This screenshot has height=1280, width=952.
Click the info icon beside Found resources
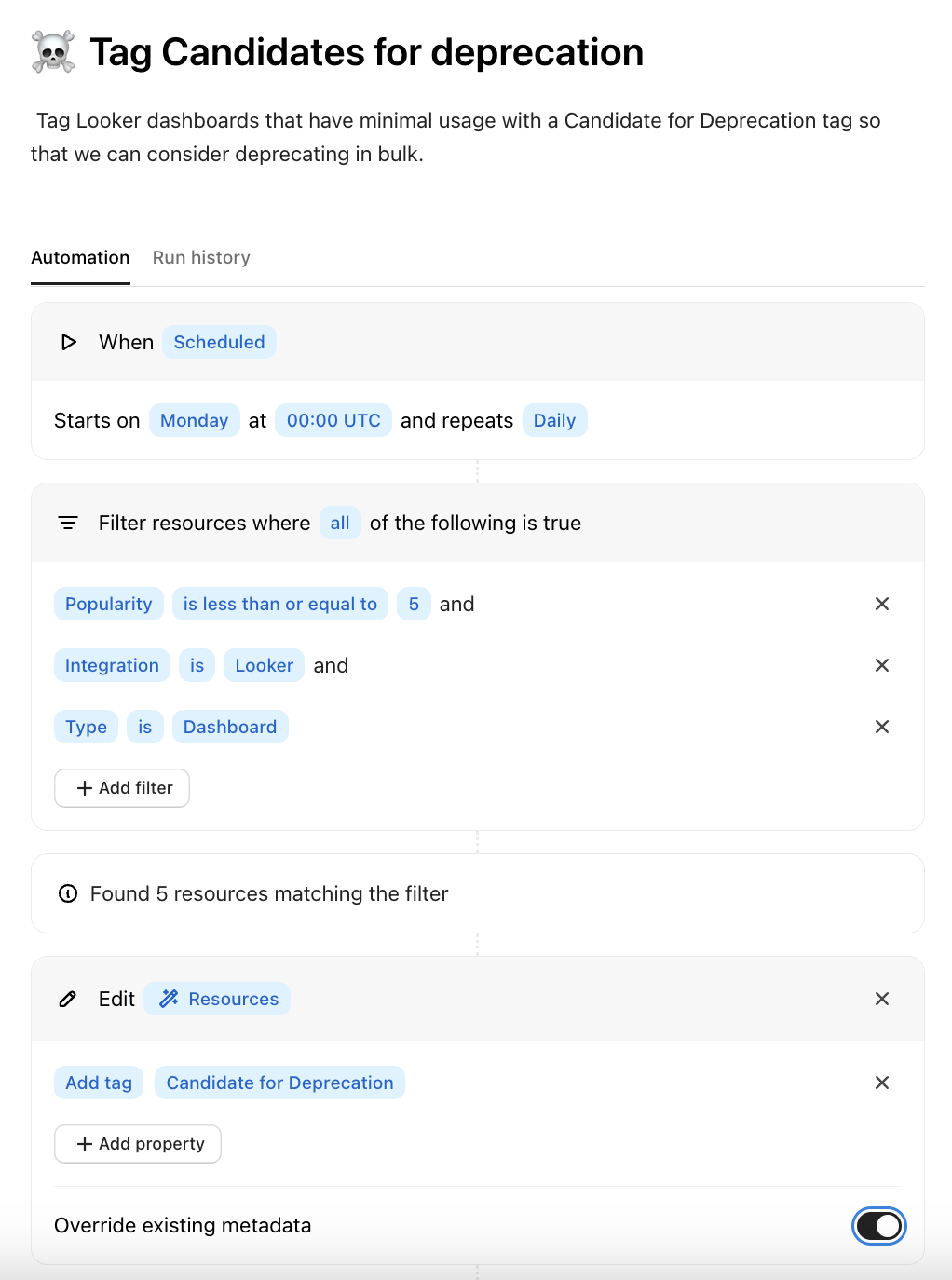68,893
